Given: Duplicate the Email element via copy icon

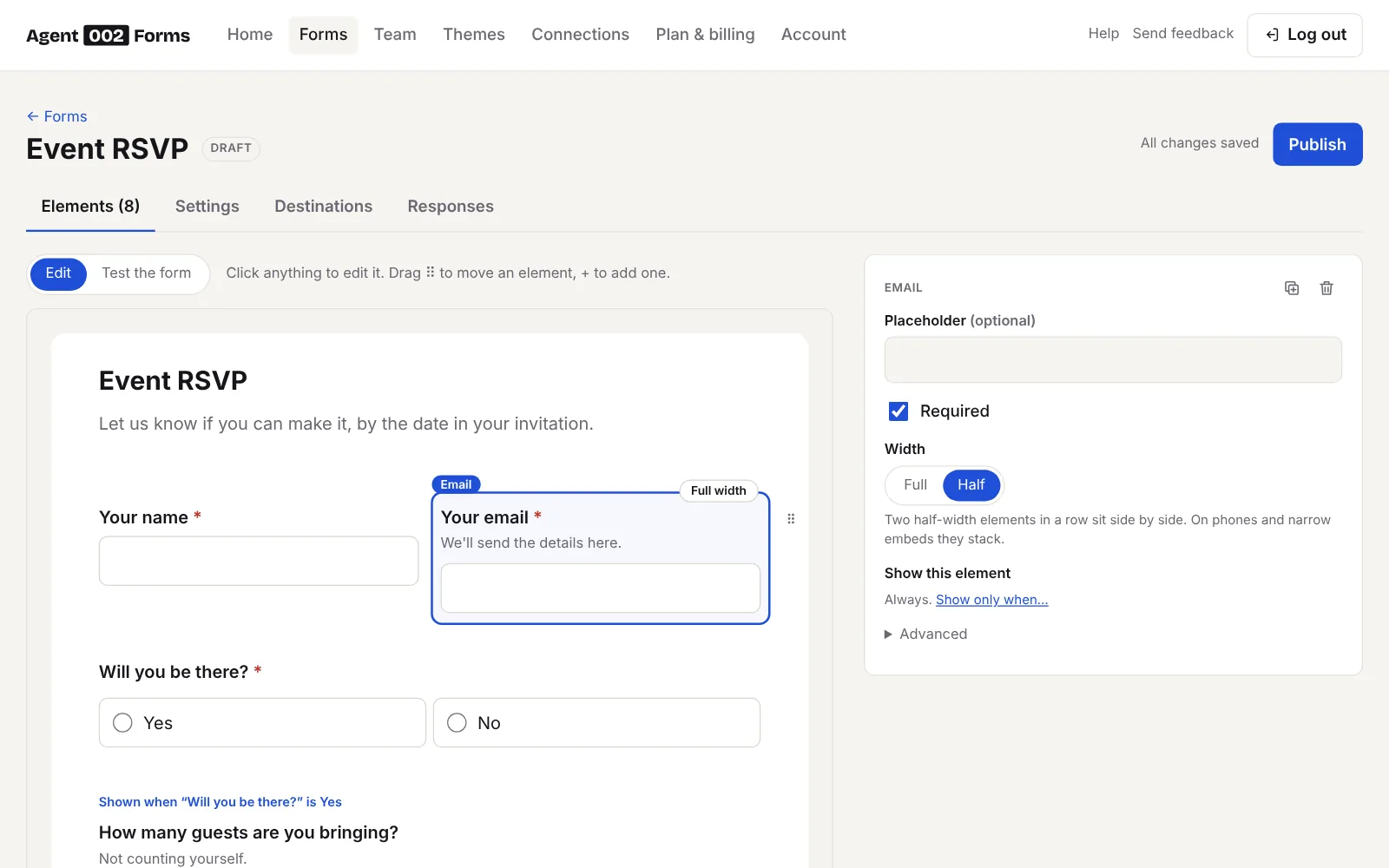Looking at the screenshot, I should [x=1292, y=288].
